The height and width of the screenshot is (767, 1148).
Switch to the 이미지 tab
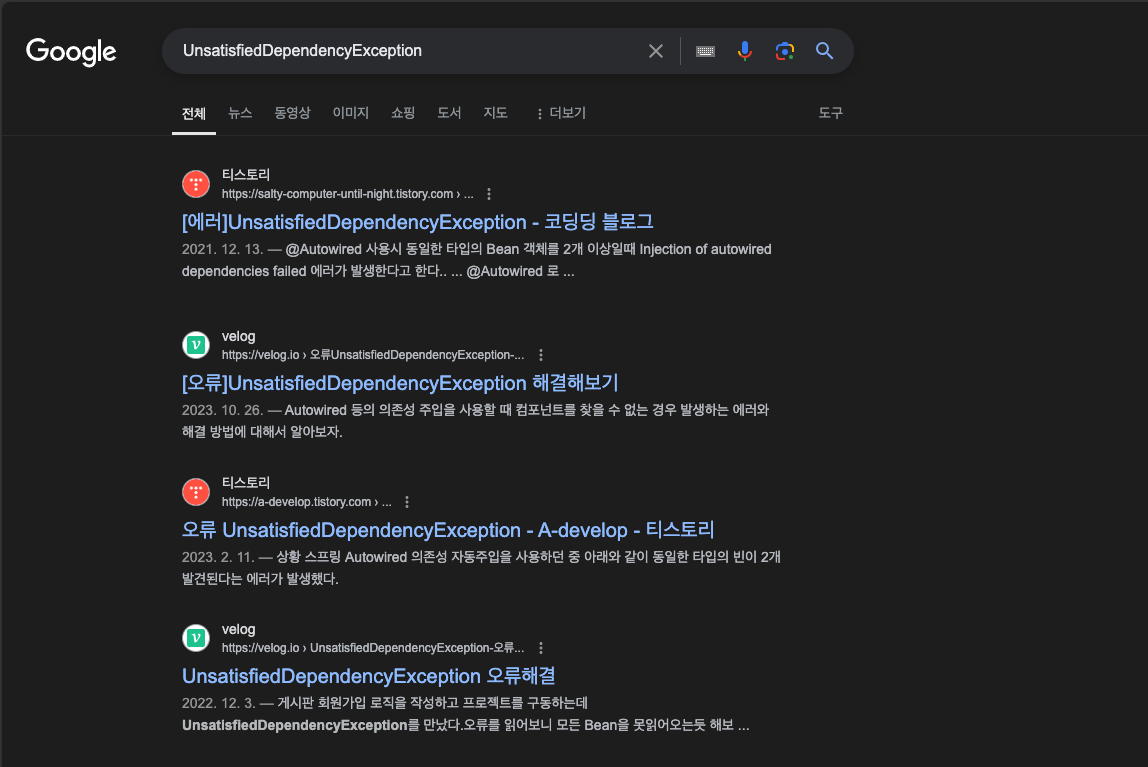point(351,113)
